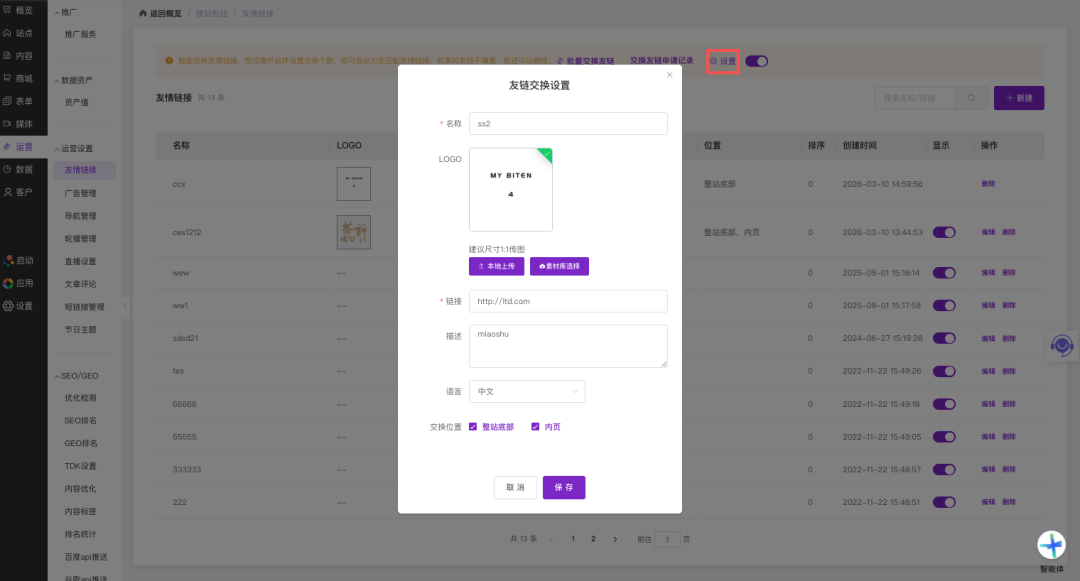Click into the 描述 textarea
This screenshot has height=581, width=1080.
[x=568, y=346]
